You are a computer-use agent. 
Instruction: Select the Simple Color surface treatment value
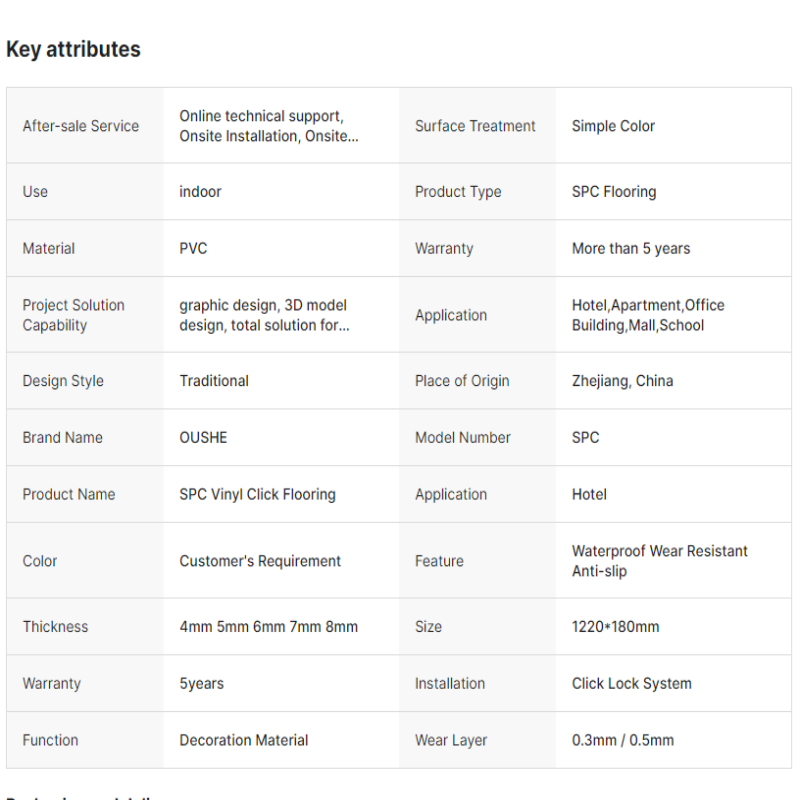(613, 126)
